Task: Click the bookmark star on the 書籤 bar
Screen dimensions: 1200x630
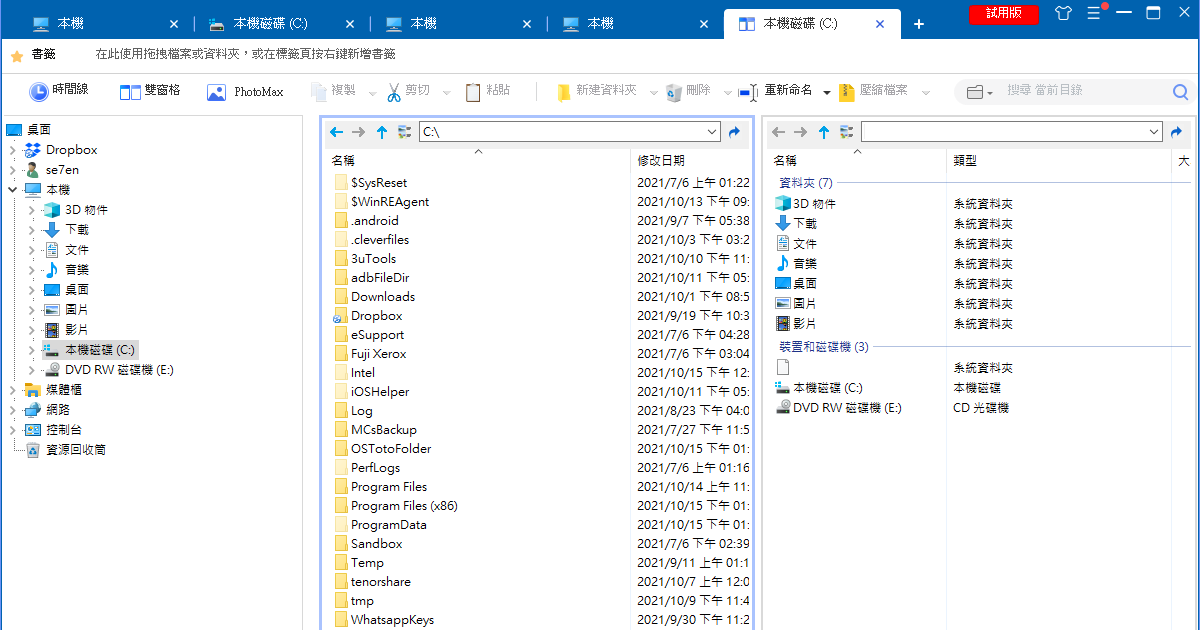Action: click(x=17, y=55)
